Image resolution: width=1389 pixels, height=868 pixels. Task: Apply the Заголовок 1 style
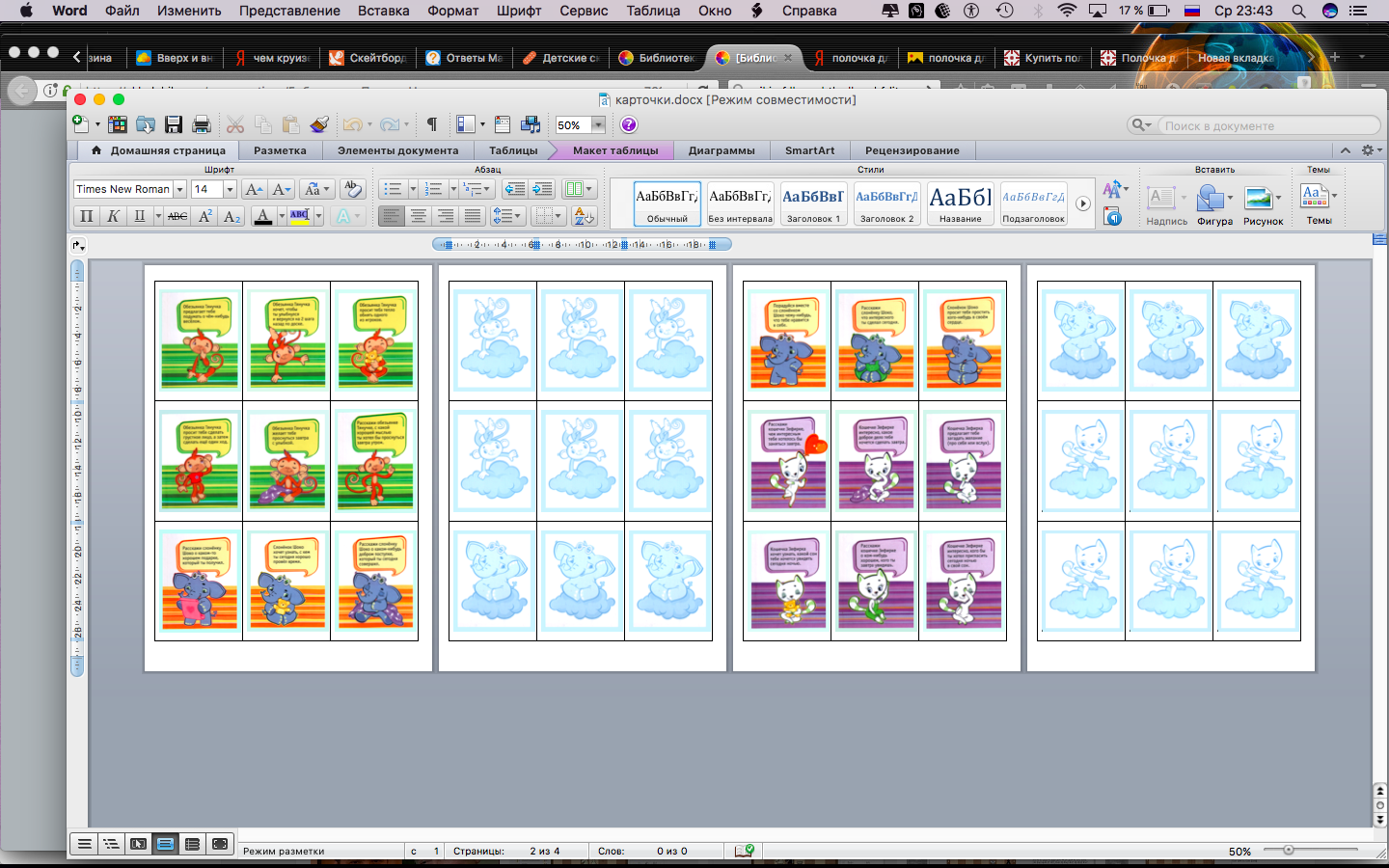click(x=813, y=203)
